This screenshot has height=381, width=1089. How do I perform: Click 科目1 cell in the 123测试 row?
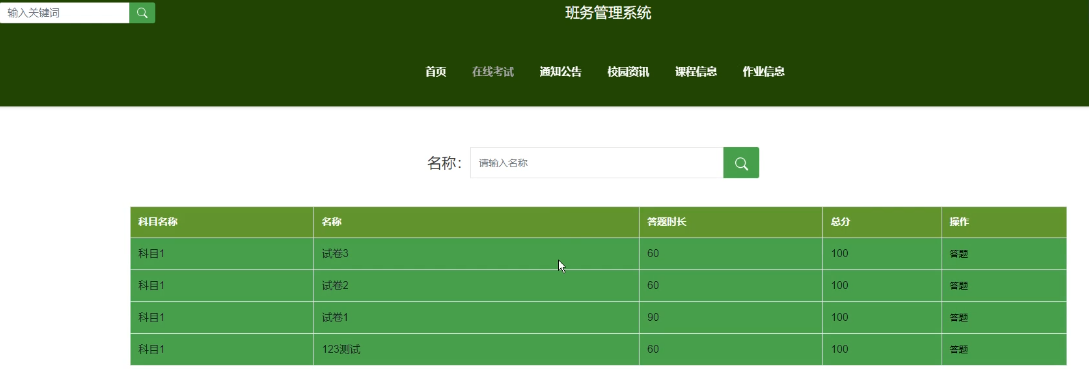click(222, 350)
